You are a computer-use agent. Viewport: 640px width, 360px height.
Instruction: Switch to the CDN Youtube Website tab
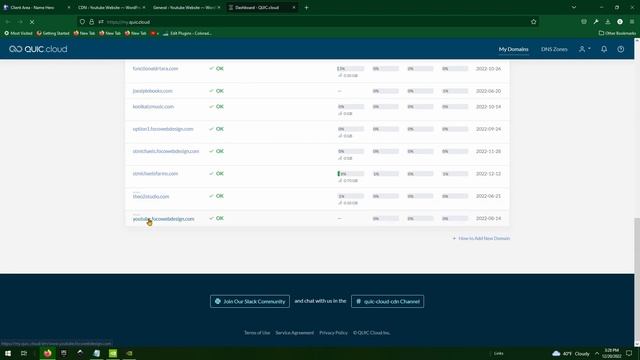[111, 7]
